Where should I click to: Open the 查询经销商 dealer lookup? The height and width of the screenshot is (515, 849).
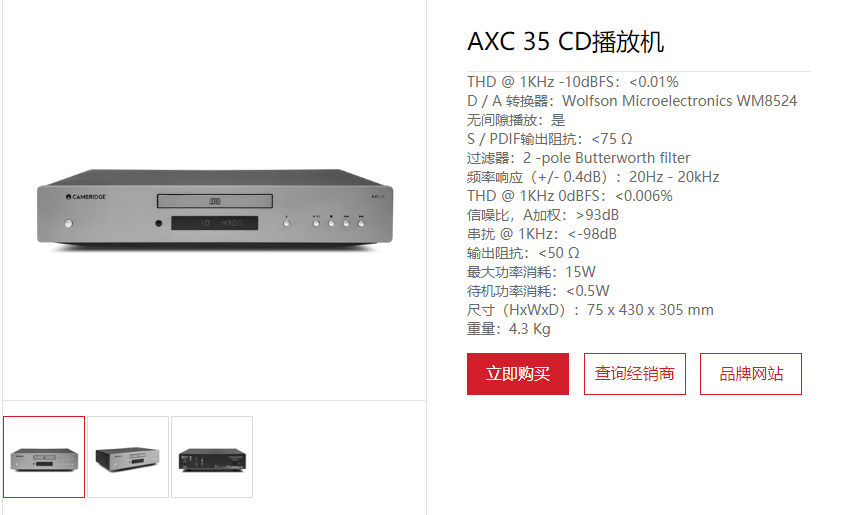[635, 374]
